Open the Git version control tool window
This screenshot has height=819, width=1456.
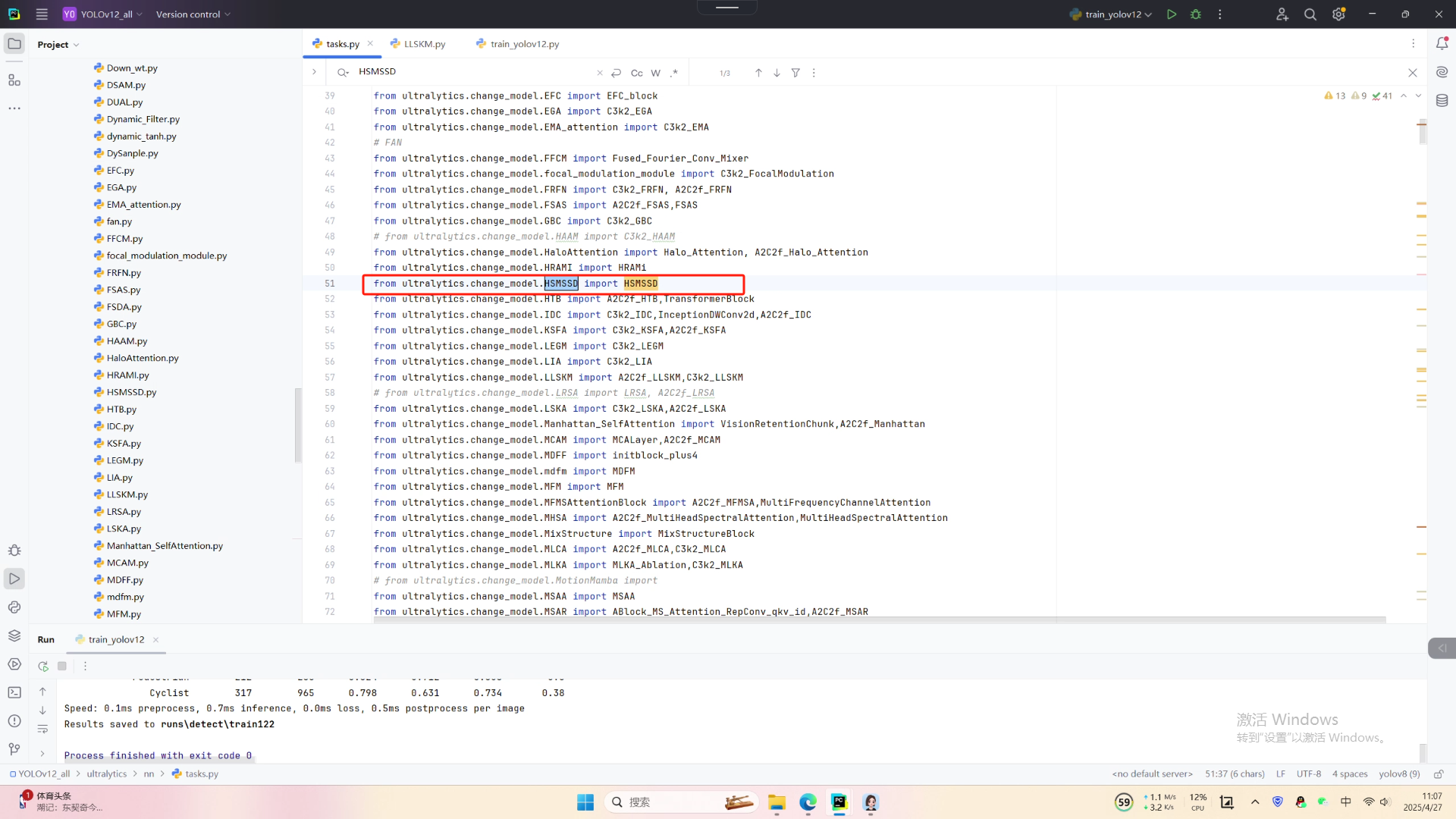click(14, 749)
